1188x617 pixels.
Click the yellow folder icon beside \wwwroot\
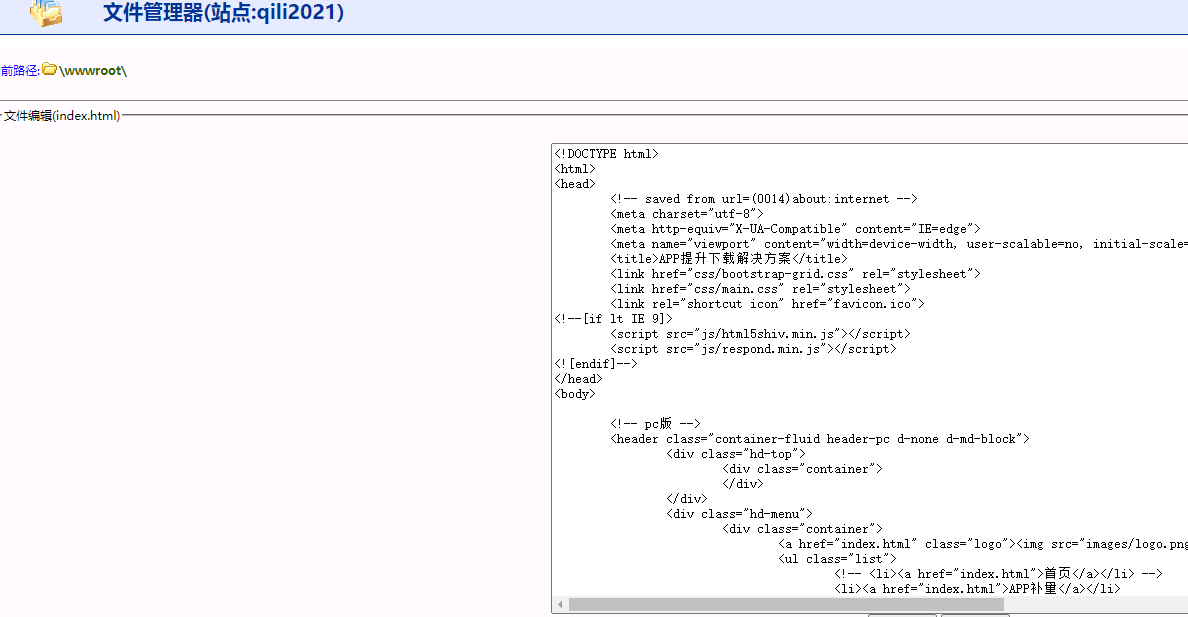pyautogui.click(x=49, y=70)
